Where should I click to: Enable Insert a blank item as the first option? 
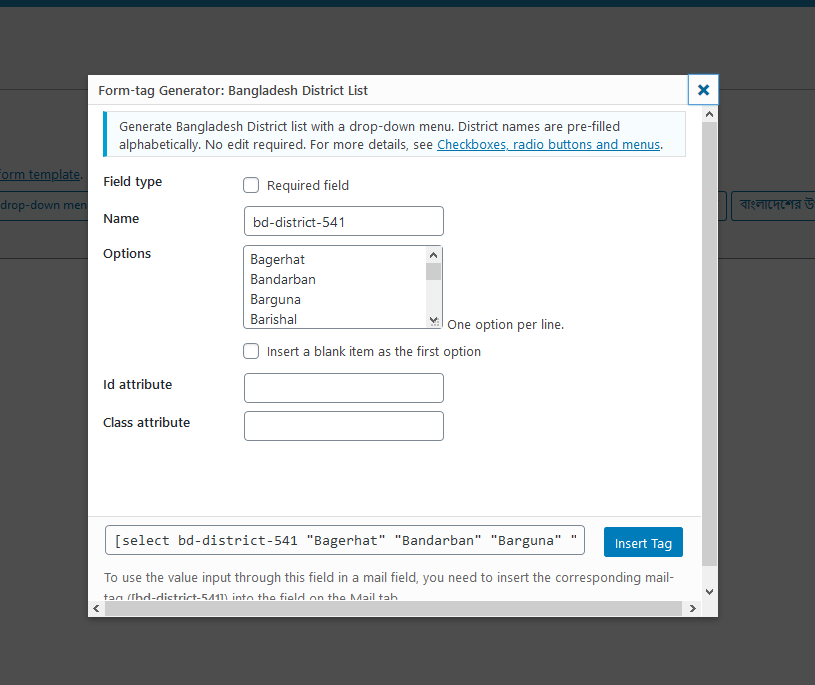251,351
